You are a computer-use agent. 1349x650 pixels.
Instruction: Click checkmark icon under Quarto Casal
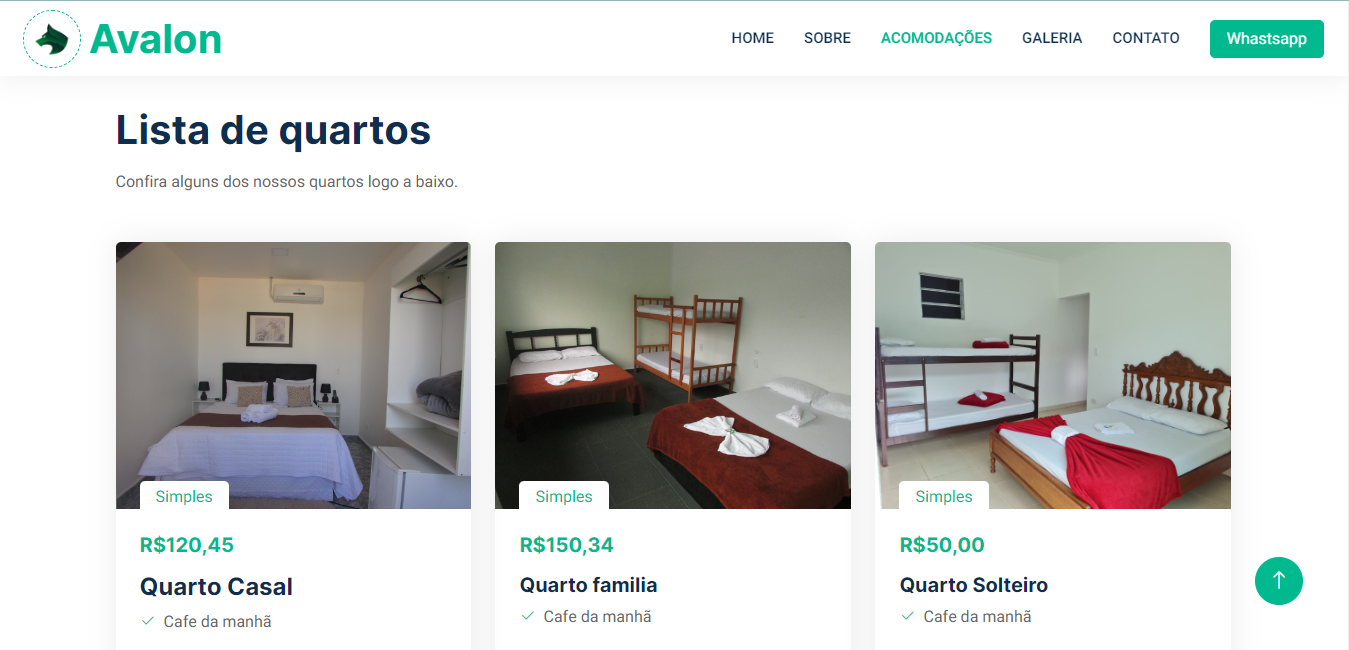pos(148,621)
